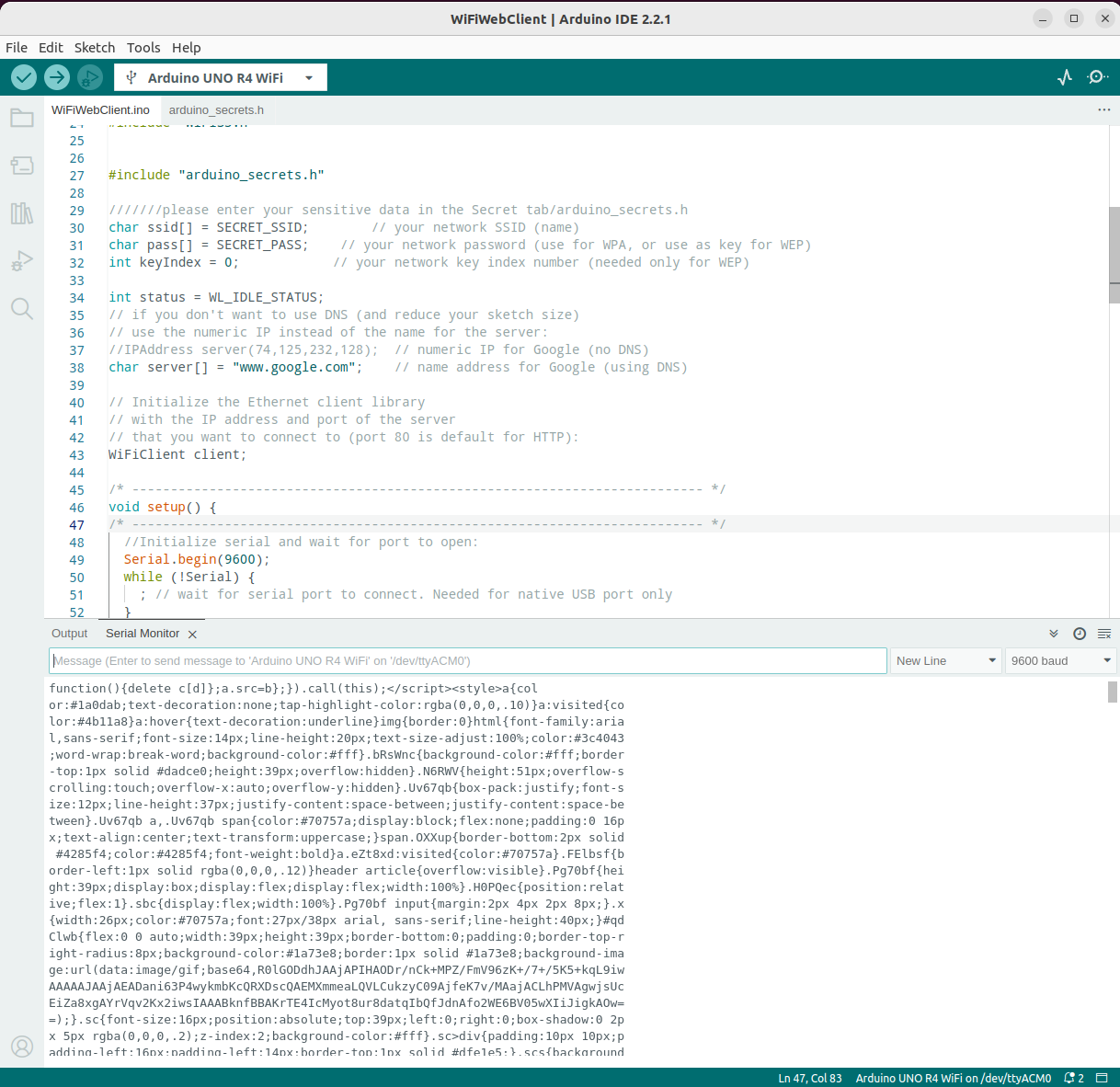The image size is (1120, 1087).
Task: Open the Library Manager books icon
Action: pos(22,213)
